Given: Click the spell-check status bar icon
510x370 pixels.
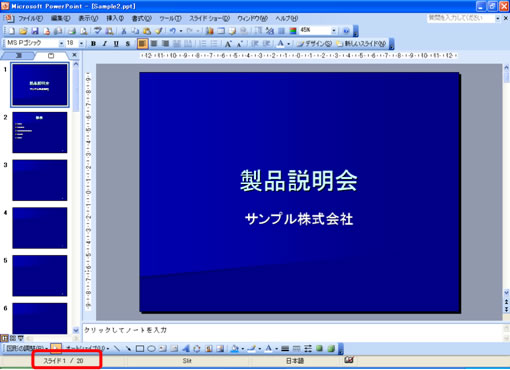Looking at the screenshot, I should click(349, 360).
